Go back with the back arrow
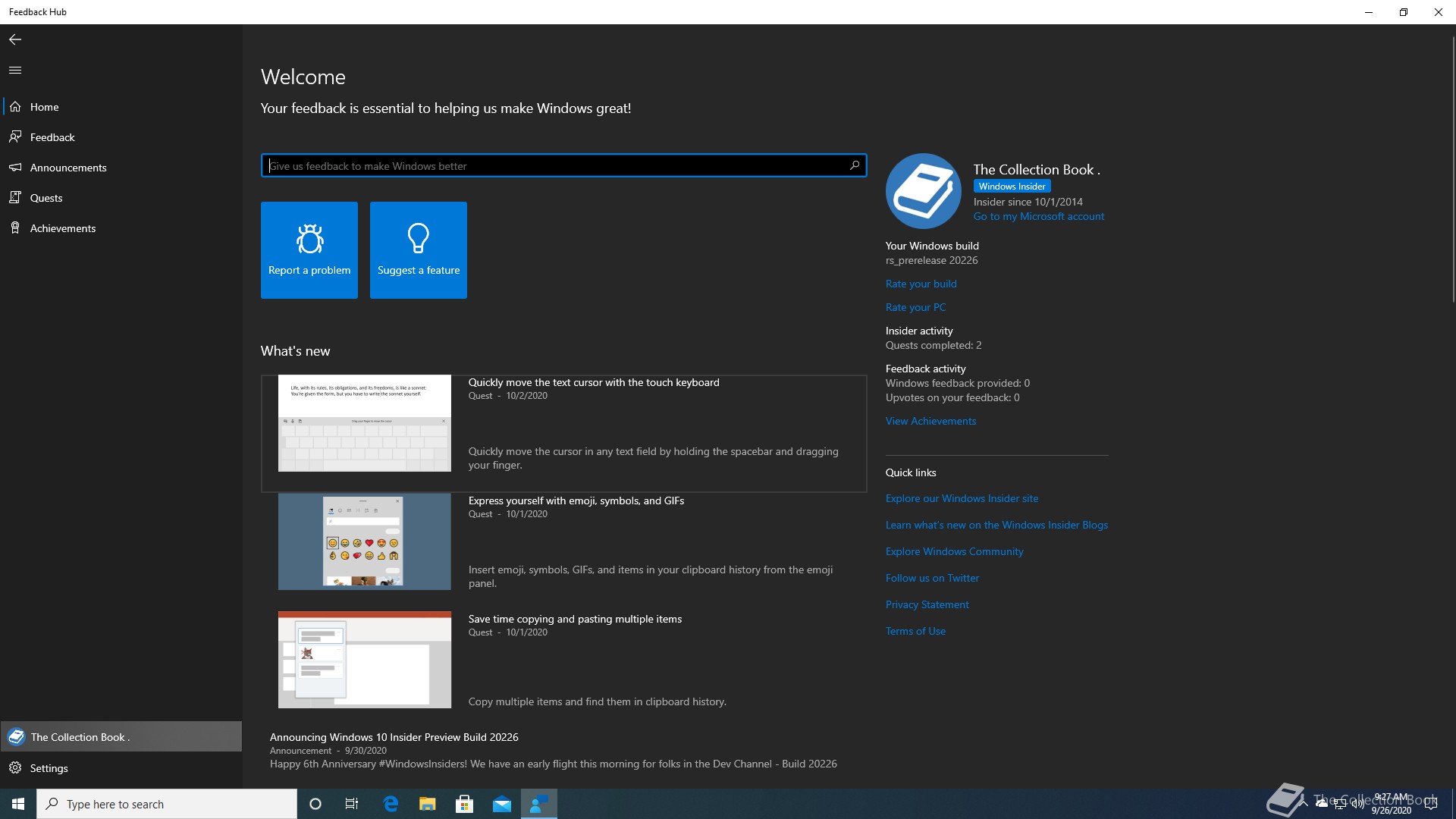This screenshot has width=1456, height=819. pos(15,39)
